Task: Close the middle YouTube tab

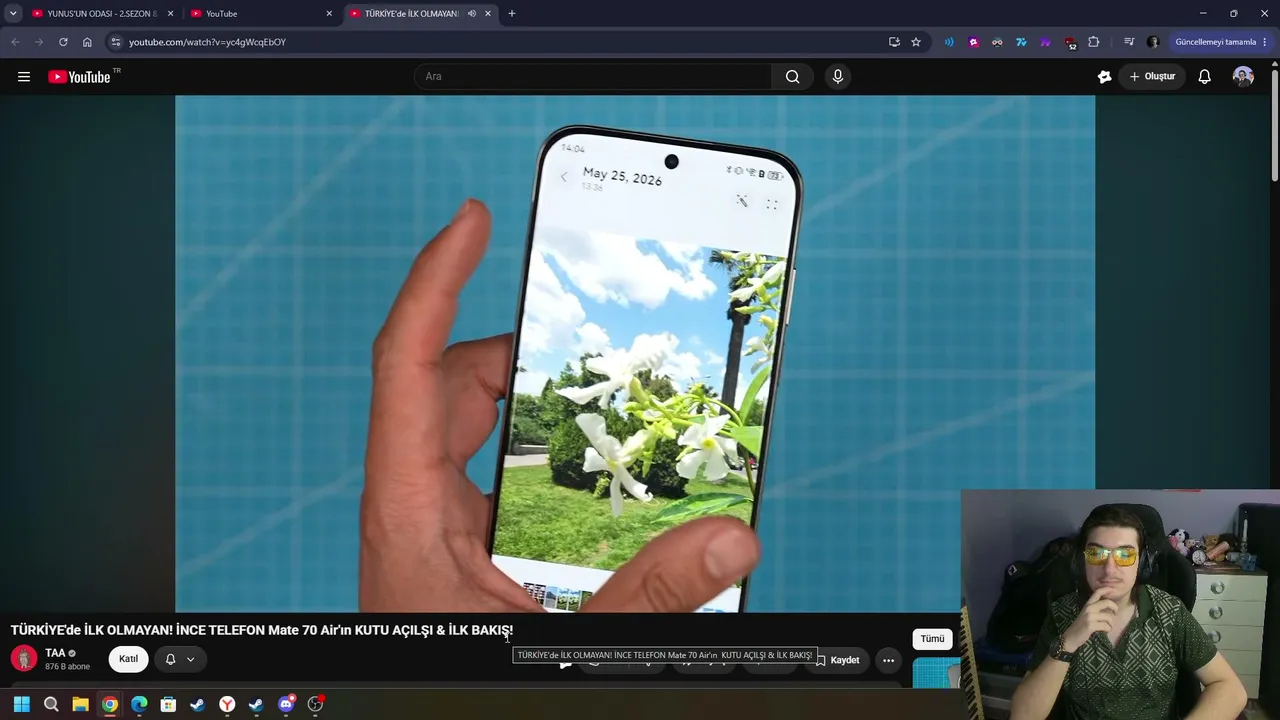Action: (x=329, y=14)
